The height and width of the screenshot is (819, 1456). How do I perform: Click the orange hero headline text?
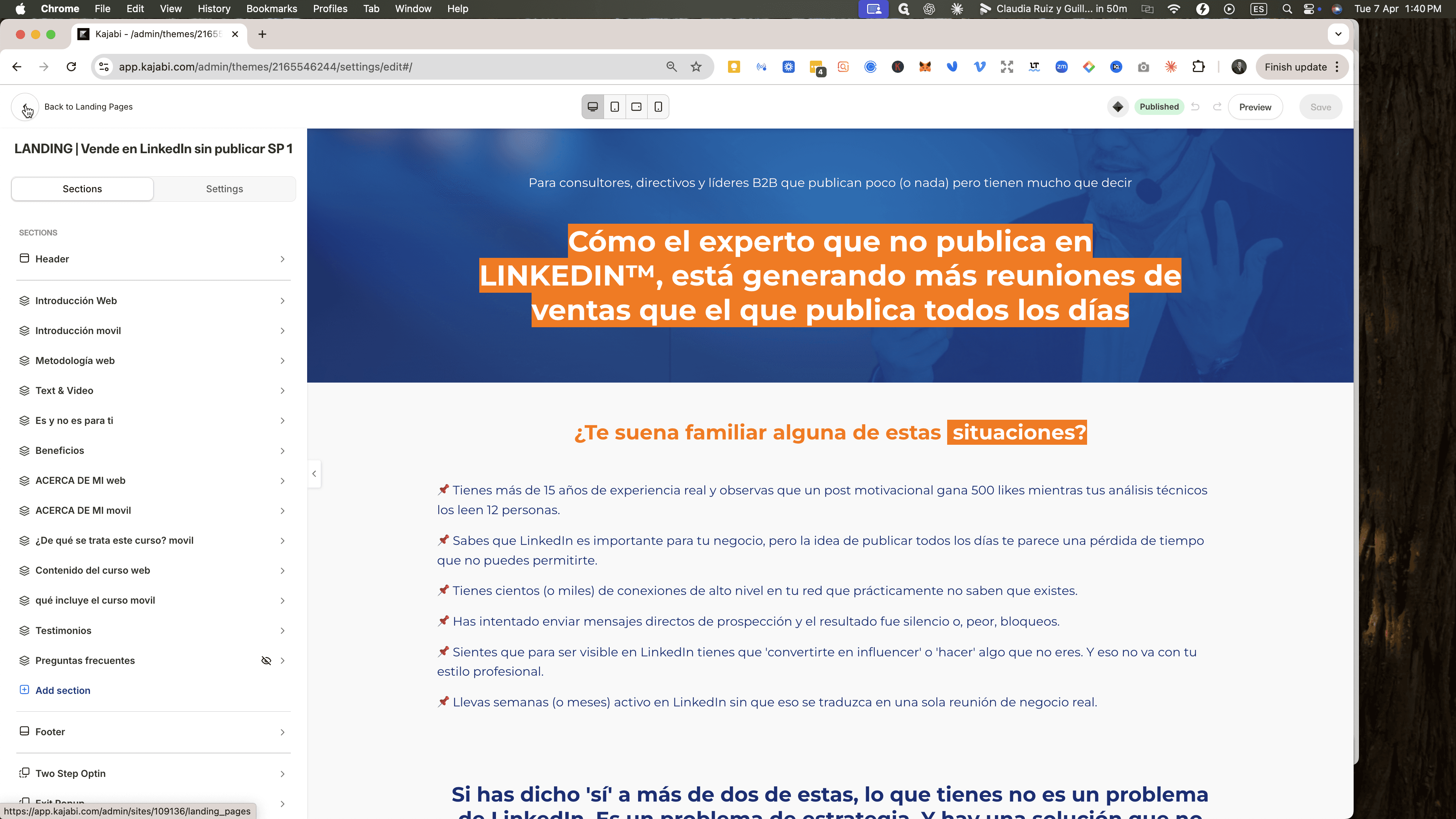coord(830,276)
